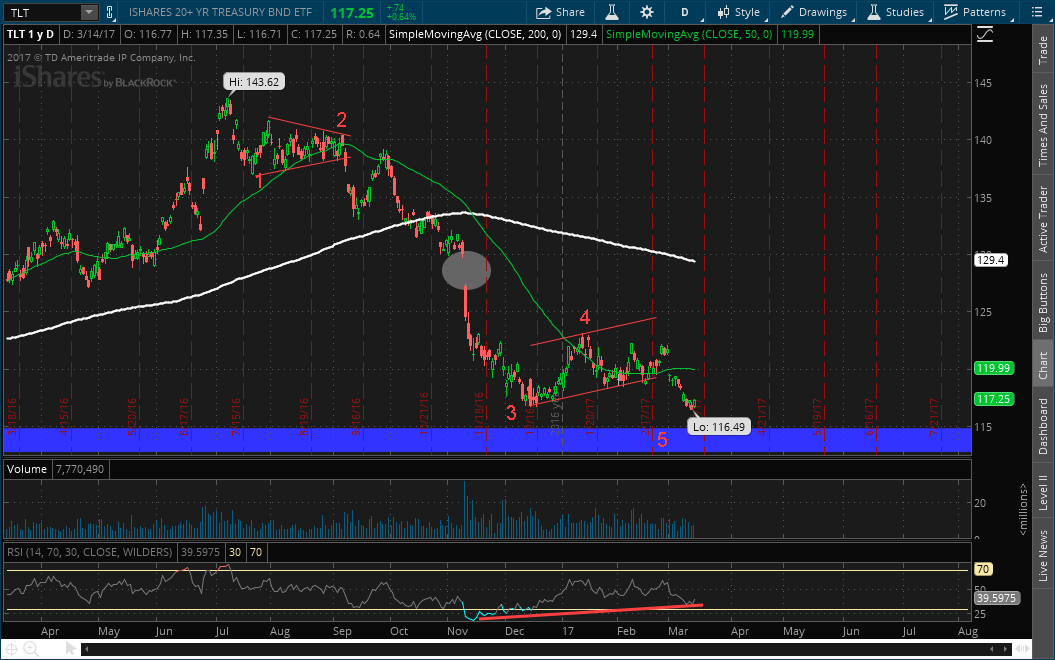This screenshot has height=660, width=1055.
Task: Open the Dashboard sidebar tab
Action: [1043, 426]
